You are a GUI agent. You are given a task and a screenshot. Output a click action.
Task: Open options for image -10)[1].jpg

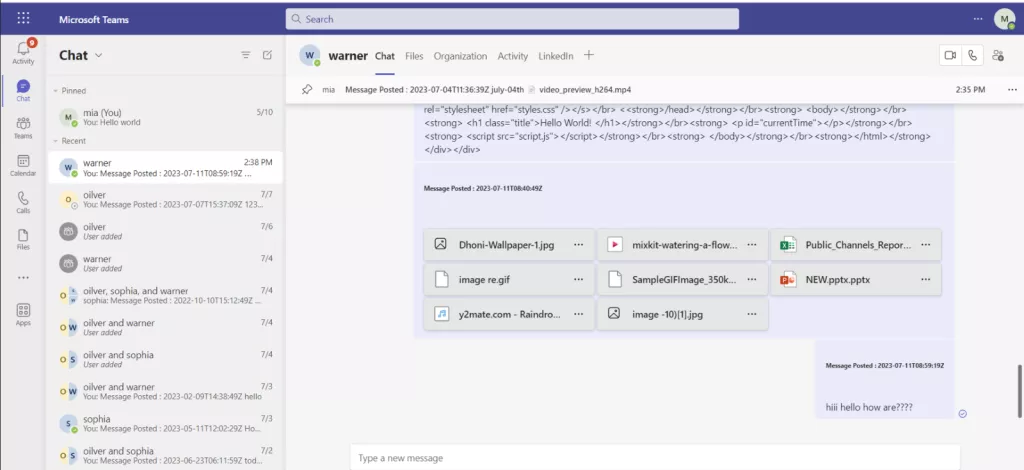point(752,314)
